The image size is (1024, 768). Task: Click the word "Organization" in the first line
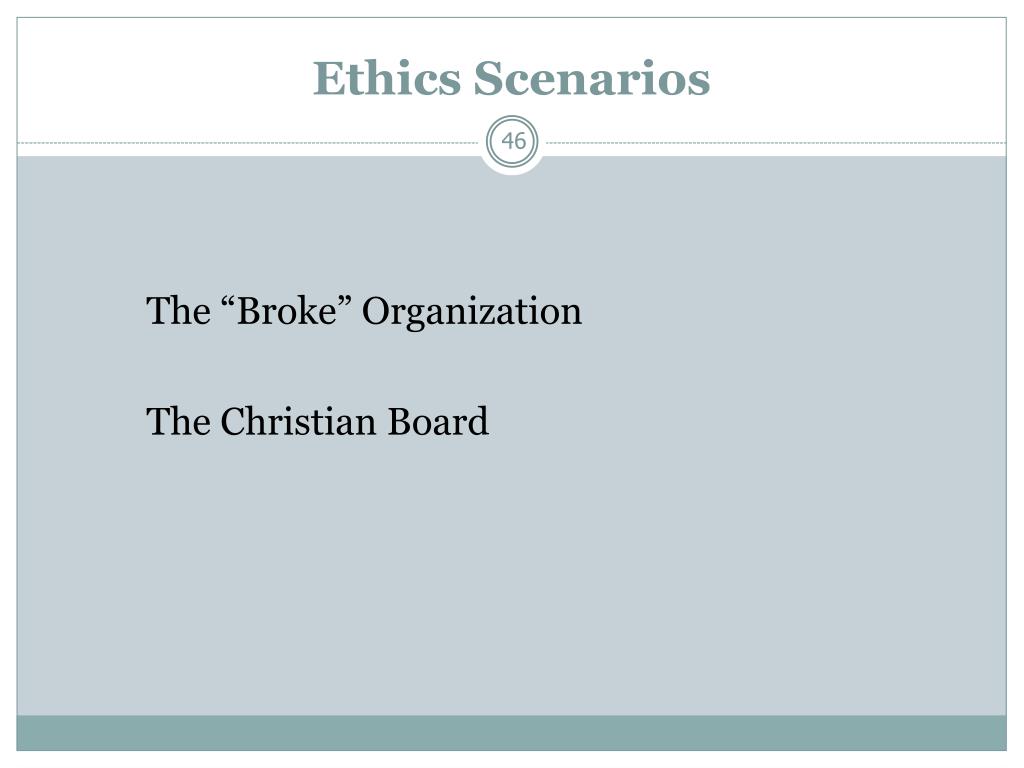472,312
